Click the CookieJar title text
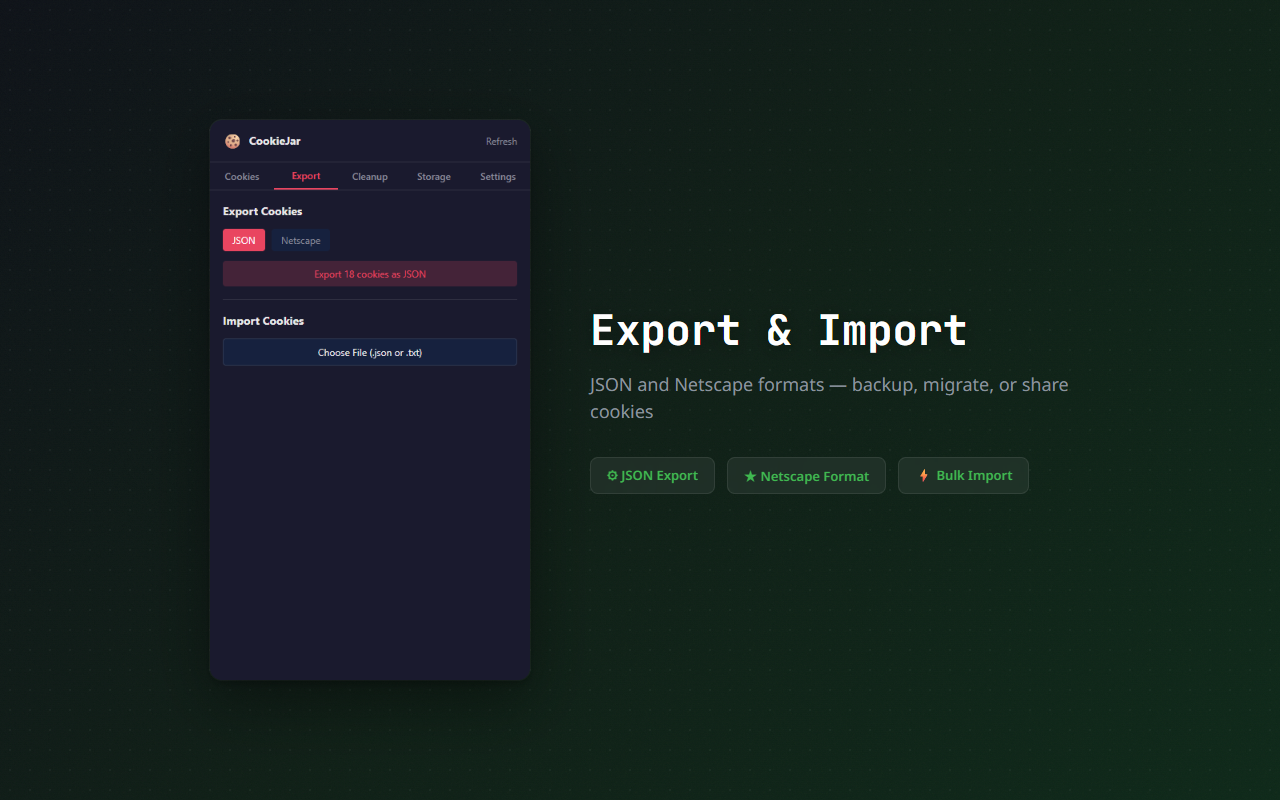This screenshot has height=800, width=1280. click(274, 141)
